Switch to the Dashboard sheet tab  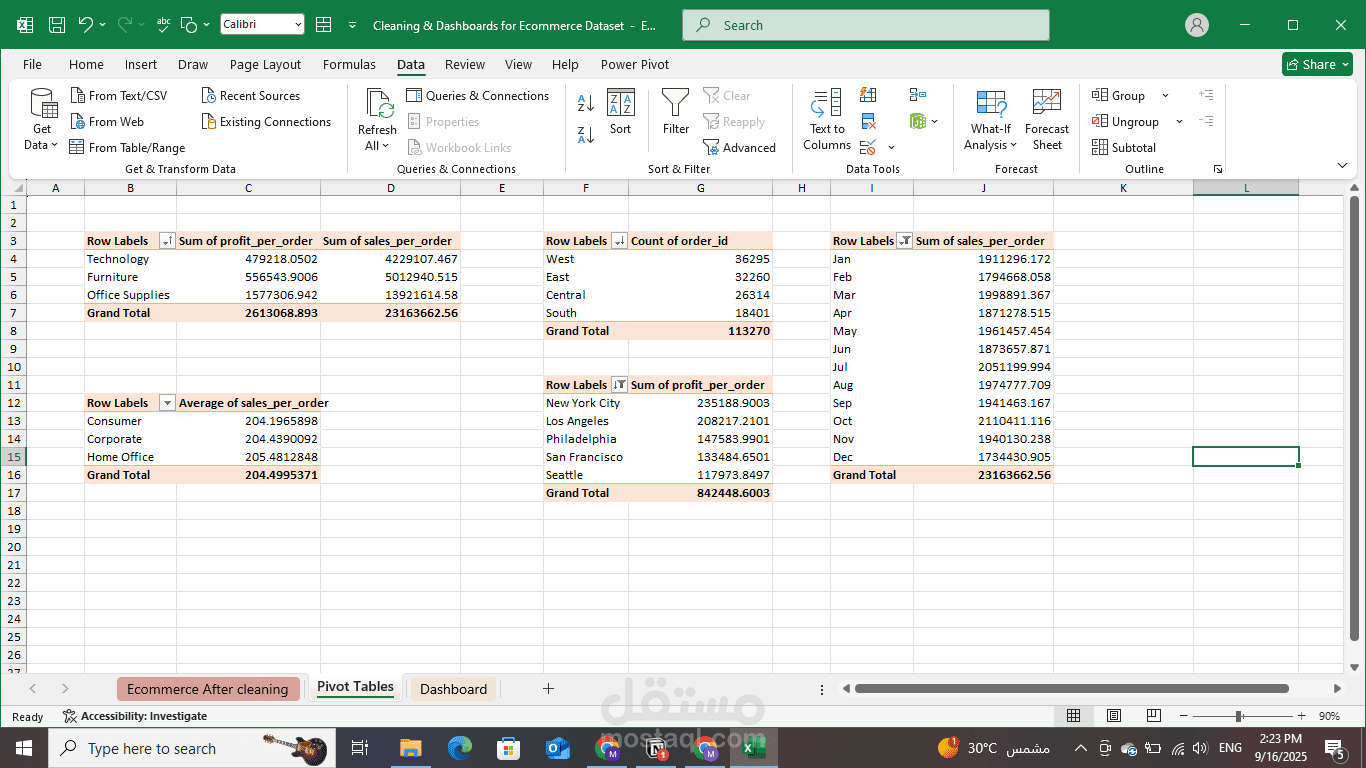pyautogui.click(x=453, y=689)
